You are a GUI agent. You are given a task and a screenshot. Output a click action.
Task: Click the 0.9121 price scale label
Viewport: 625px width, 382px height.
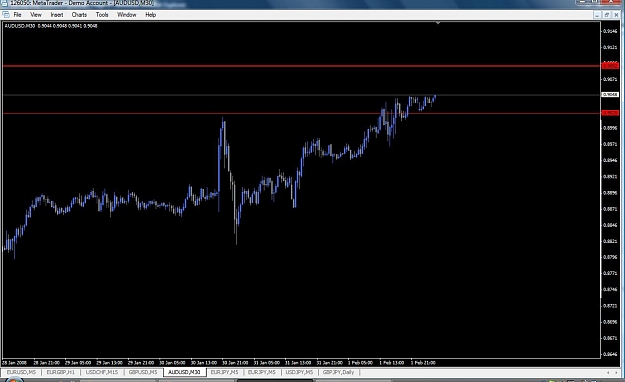tap(611, 47)
